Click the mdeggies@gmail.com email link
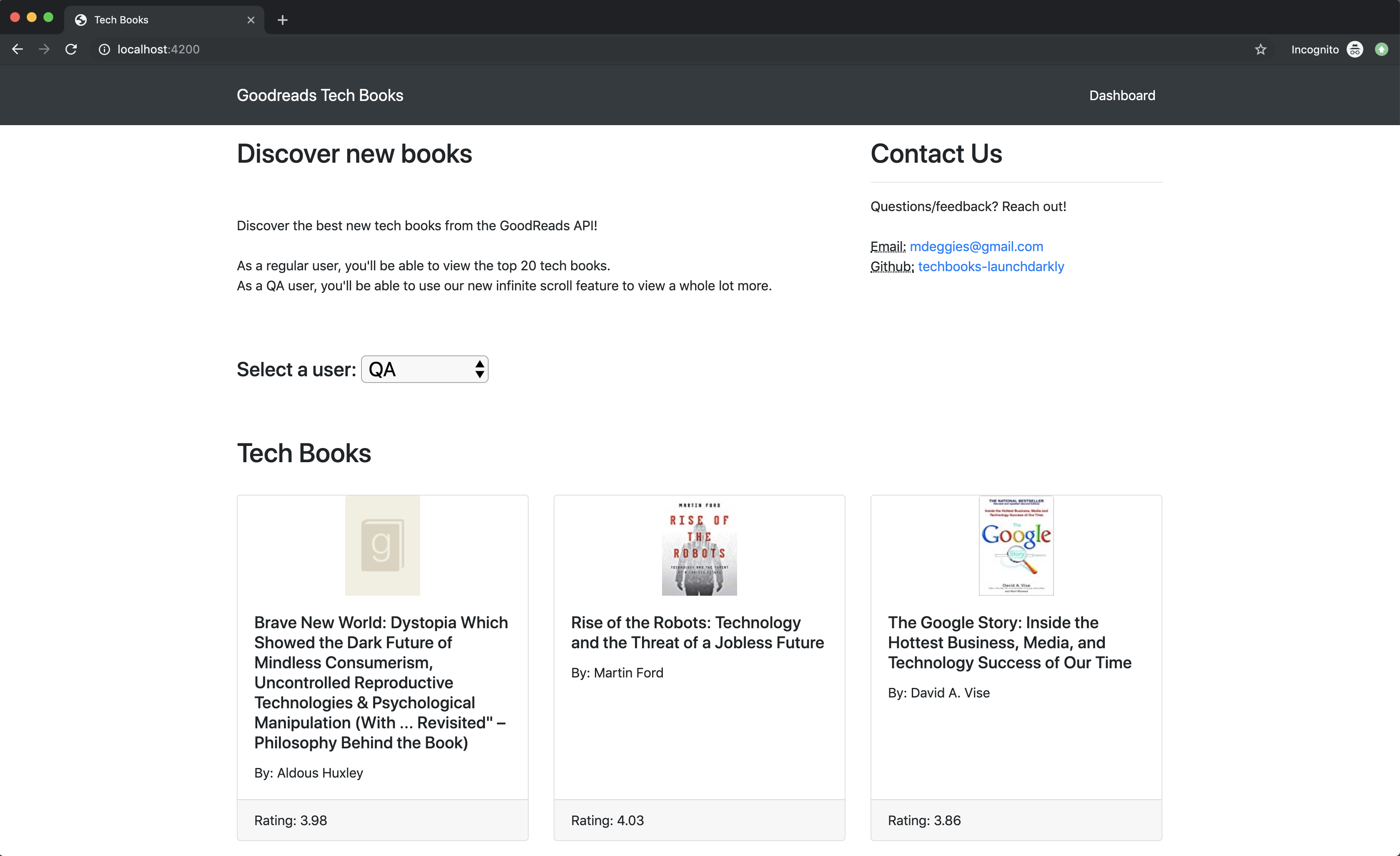Viewport: 1400px width, 856px height. pos(976,247)
